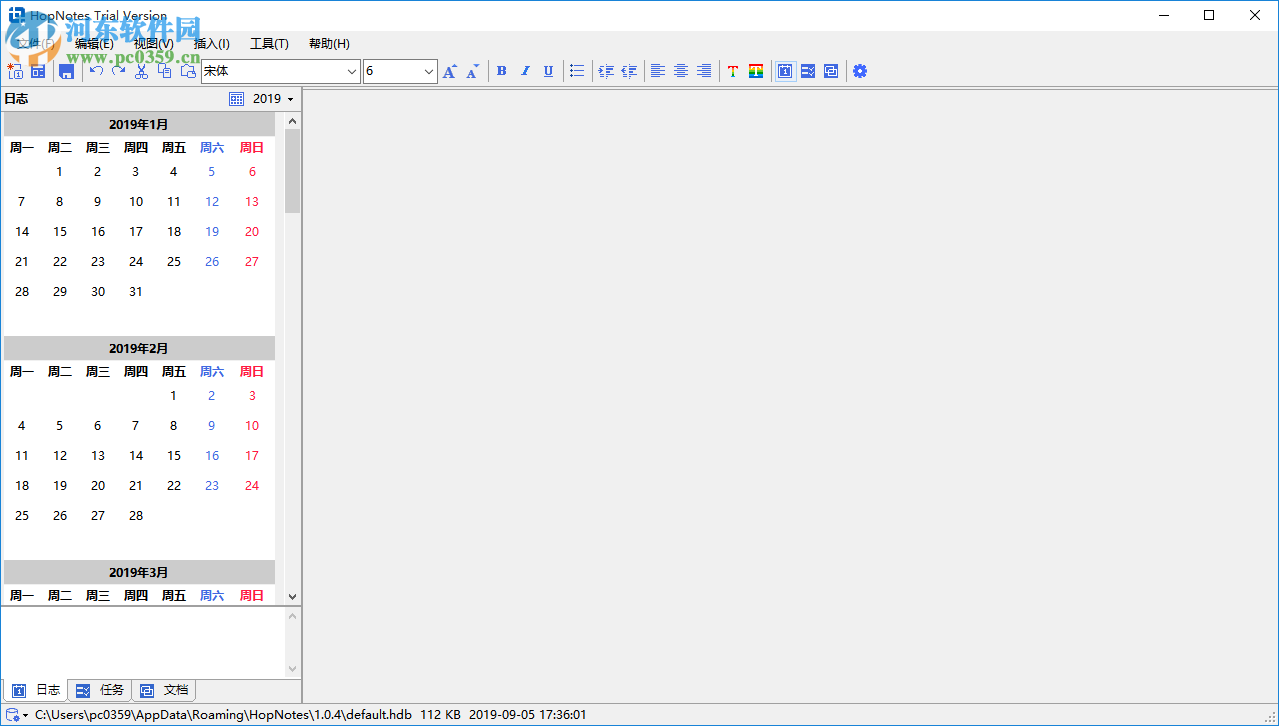Pick the rainbow text highlight color icon
The image size is (1279, 726).
coord(756,71)
